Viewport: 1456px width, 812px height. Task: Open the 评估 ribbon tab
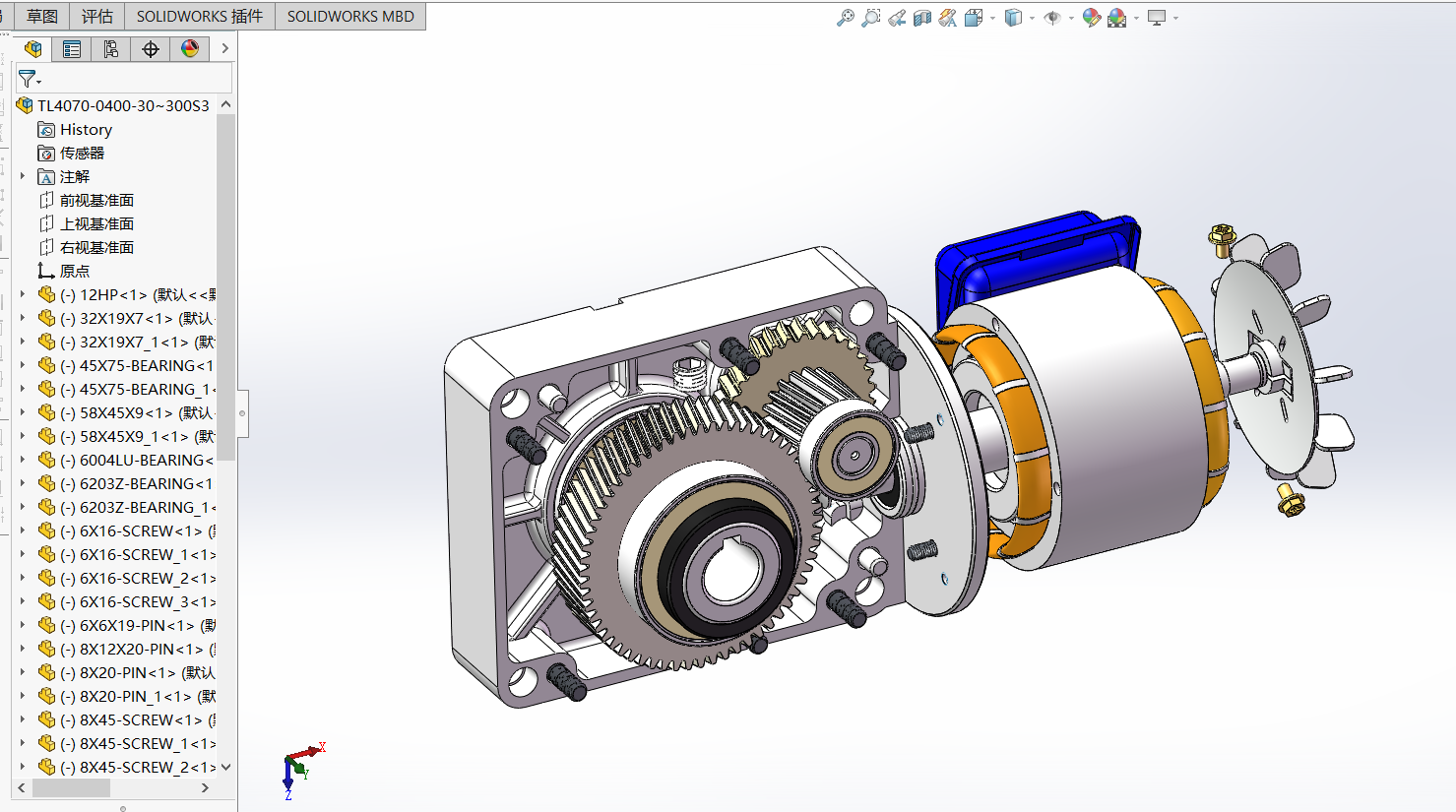pyautogui.click(x=96, y=16)
